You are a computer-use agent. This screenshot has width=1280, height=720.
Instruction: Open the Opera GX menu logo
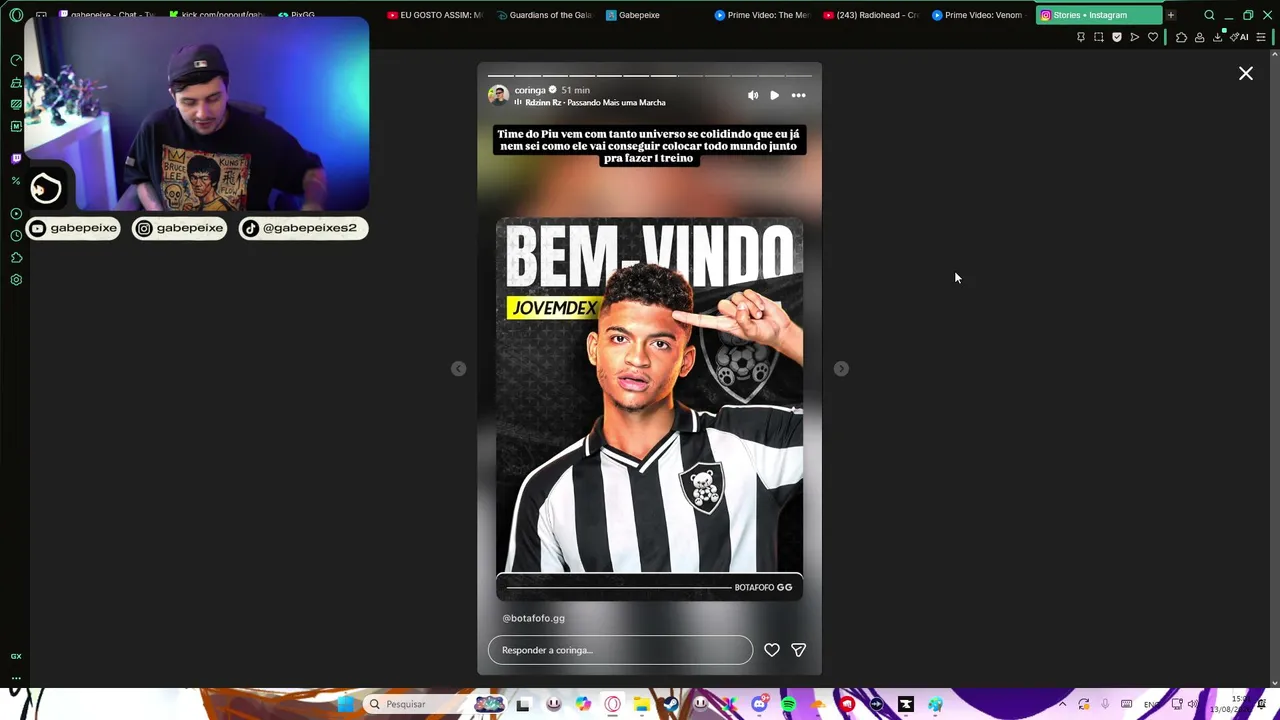point(16,15)
